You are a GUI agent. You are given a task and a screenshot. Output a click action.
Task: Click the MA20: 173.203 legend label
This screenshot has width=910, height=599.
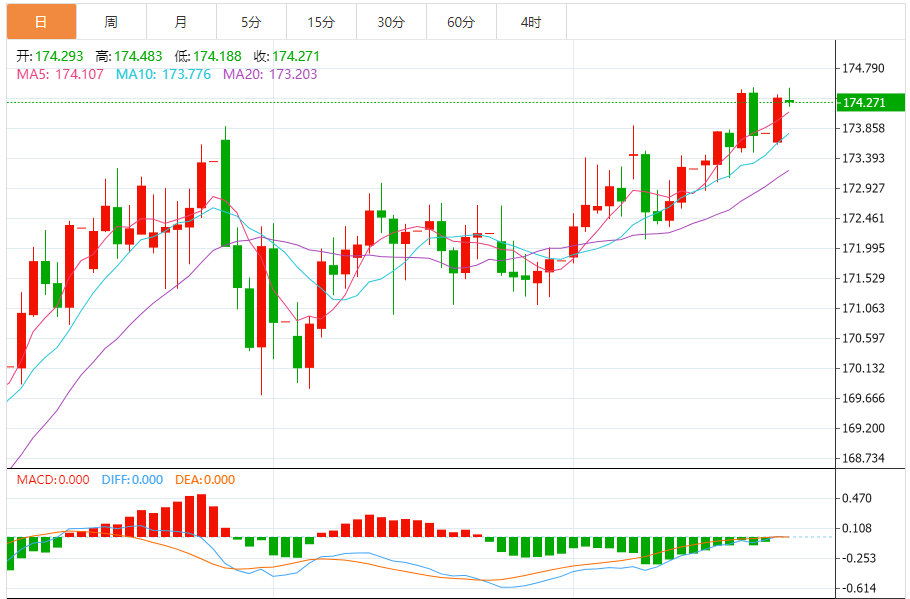(270, 74)
